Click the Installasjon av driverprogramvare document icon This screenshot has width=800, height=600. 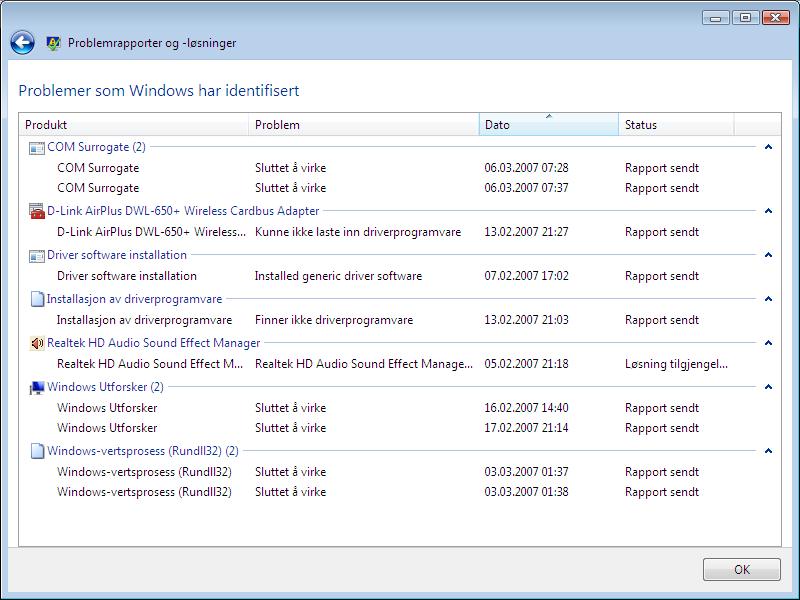pos(37,299)
